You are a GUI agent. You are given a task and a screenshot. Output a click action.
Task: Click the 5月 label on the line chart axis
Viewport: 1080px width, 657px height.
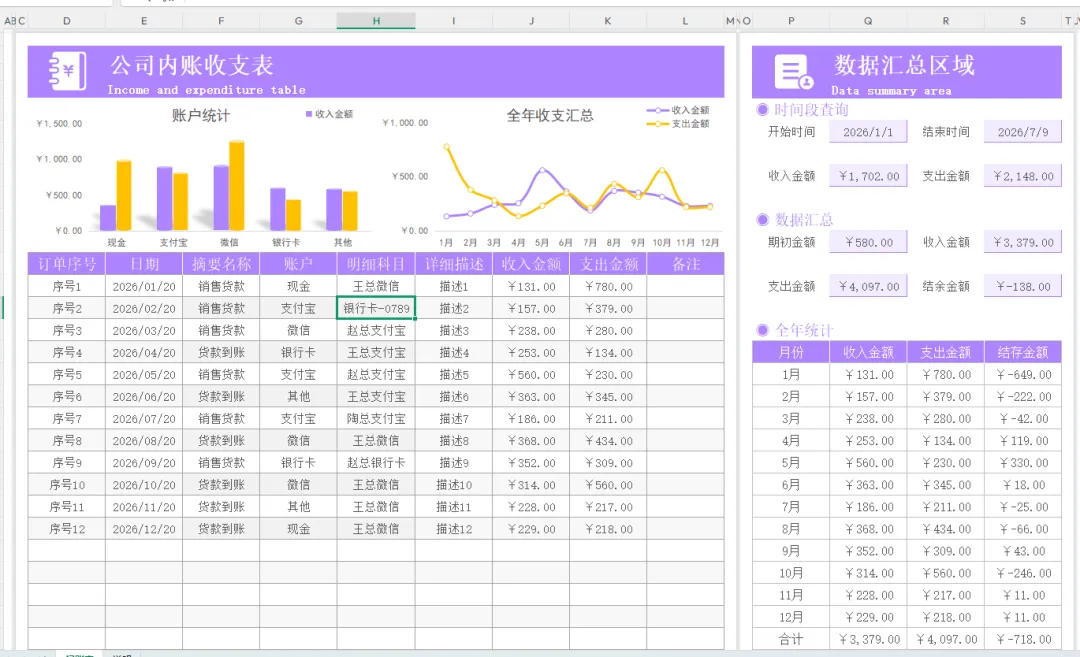coord(542,242)
